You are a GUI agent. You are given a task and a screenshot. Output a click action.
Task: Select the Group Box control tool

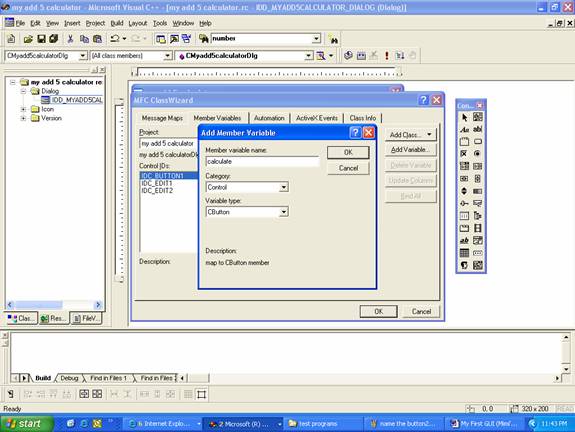[465, 142]
